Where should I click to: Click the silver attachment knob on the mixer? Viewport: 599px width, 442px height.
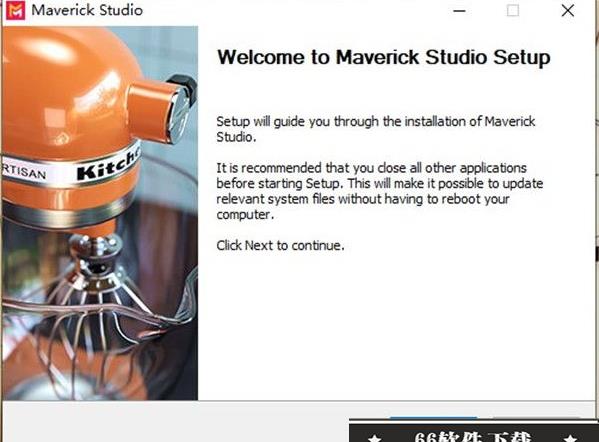[180, 115]
